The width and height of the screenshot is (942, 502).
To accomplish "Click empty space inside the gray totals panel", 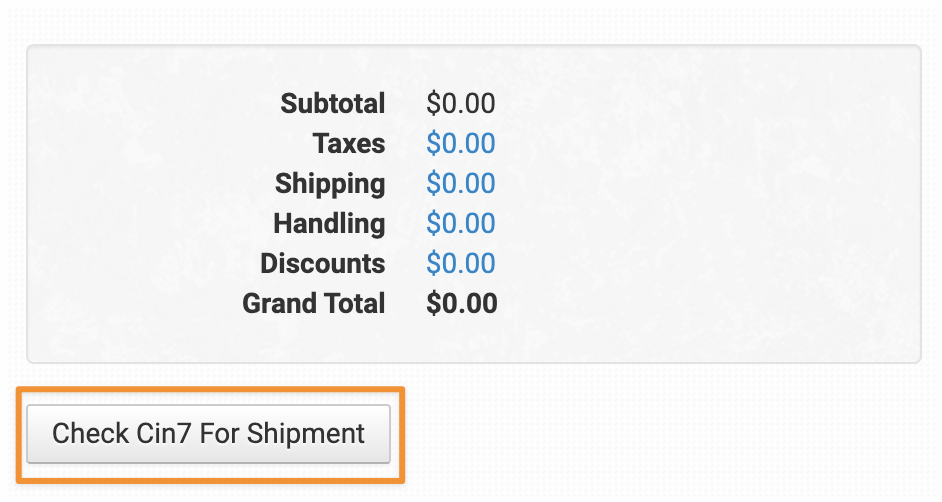I will coord(720,200).
